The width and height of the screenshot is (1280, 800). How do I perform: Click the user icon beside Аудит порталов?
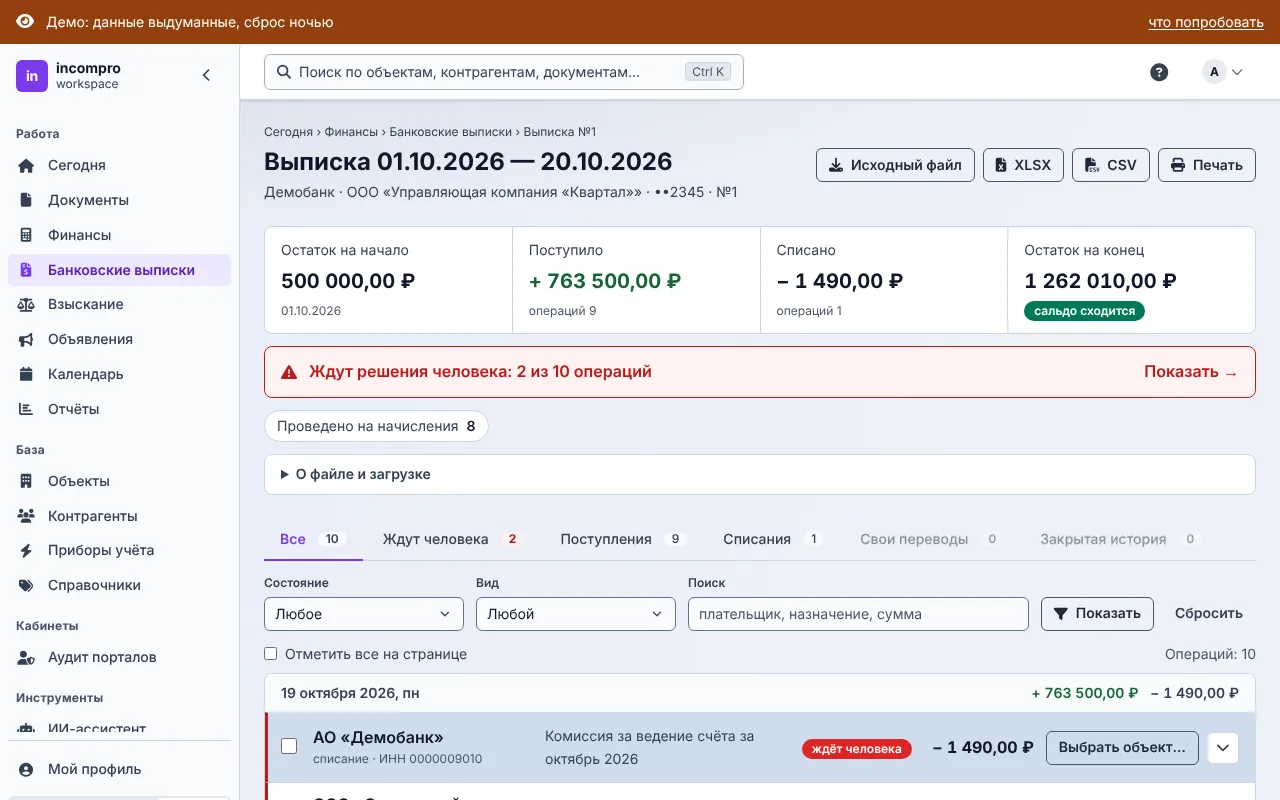point(27,657)
